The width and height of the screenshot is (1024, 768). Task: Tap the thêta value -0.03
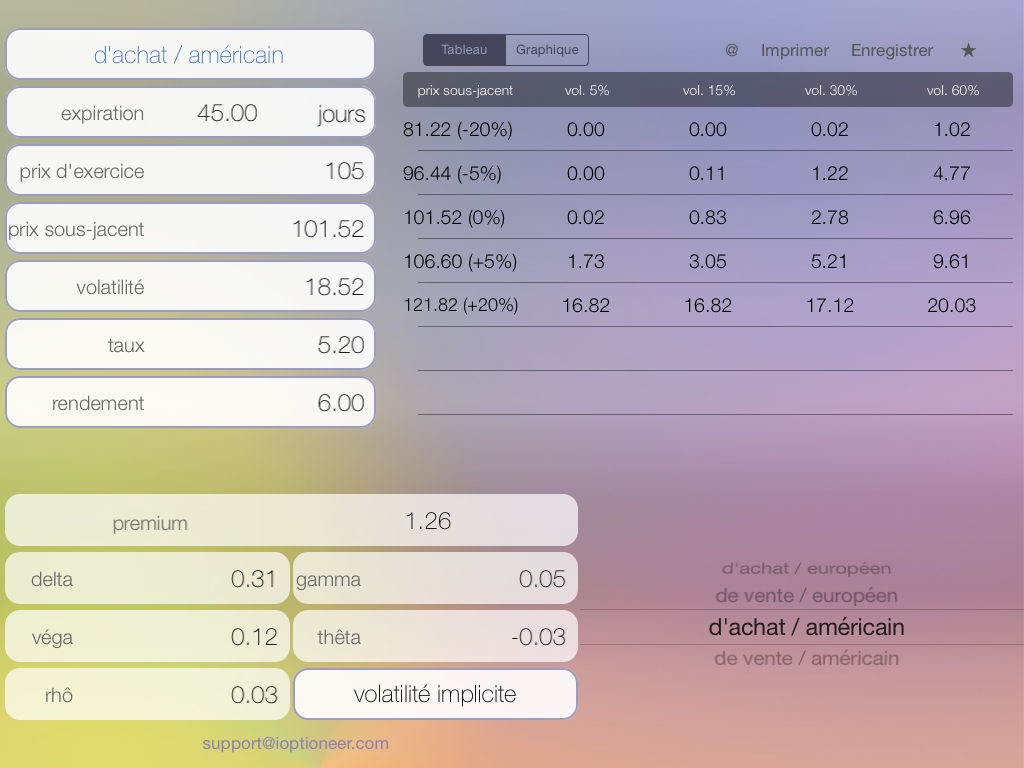538,637
